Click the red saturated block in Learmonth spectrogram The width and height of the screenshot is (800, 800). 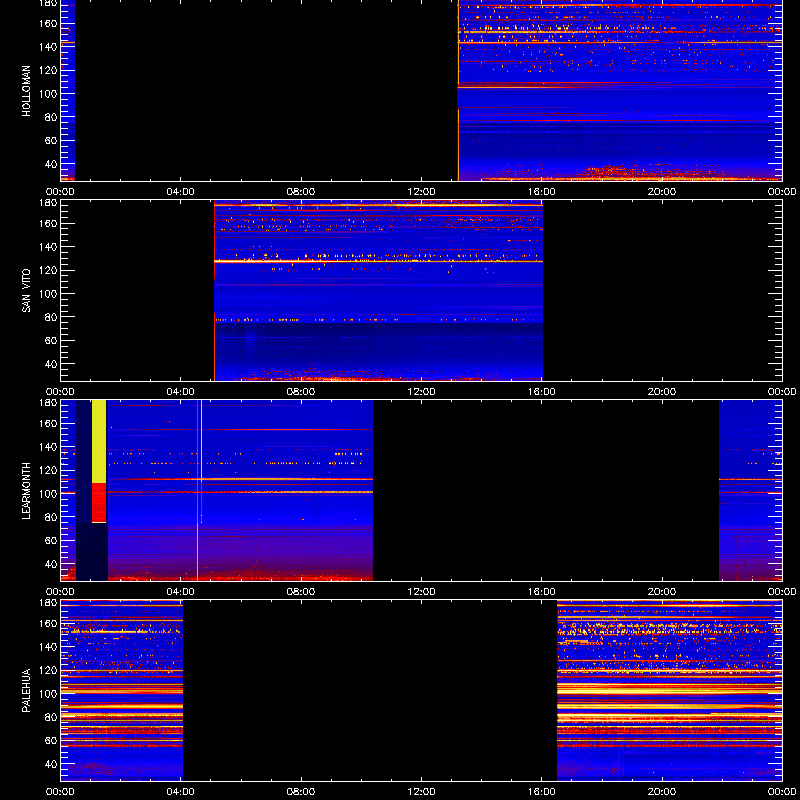pos(99,503)
